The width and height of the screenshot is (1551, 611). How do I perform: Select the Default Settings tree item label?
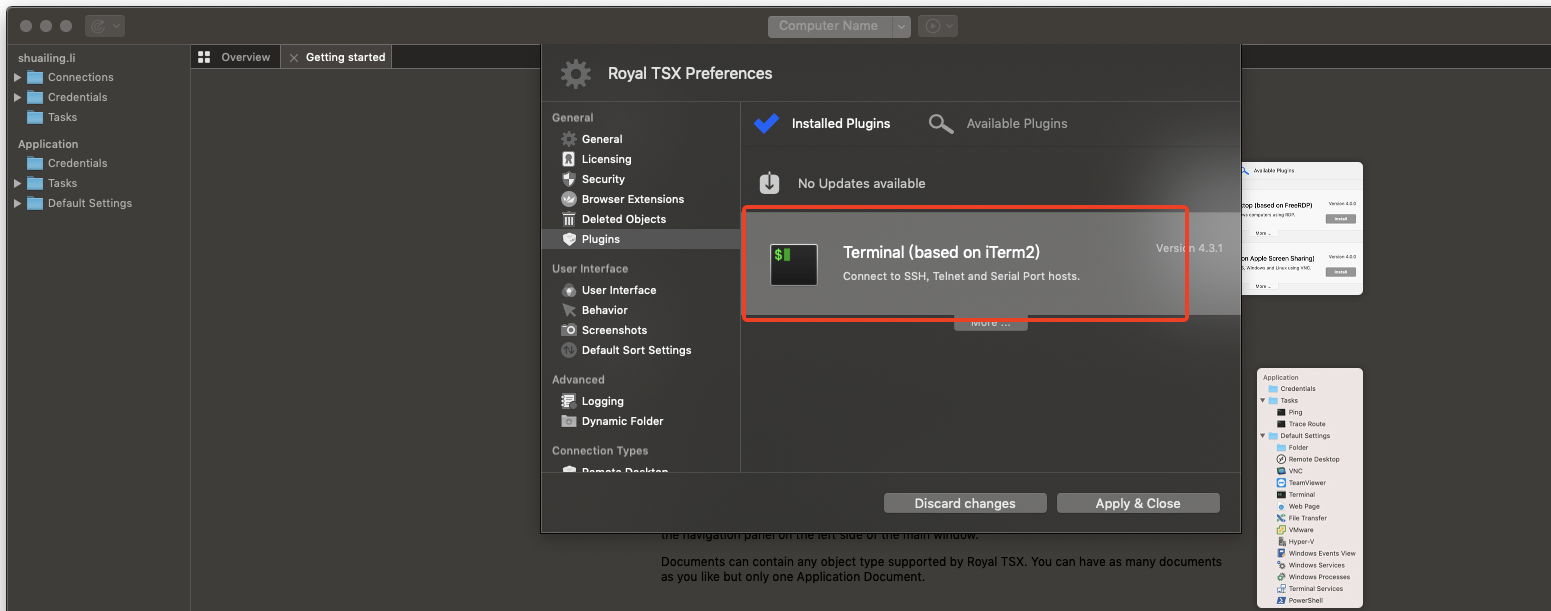click(x=90, y=203)
